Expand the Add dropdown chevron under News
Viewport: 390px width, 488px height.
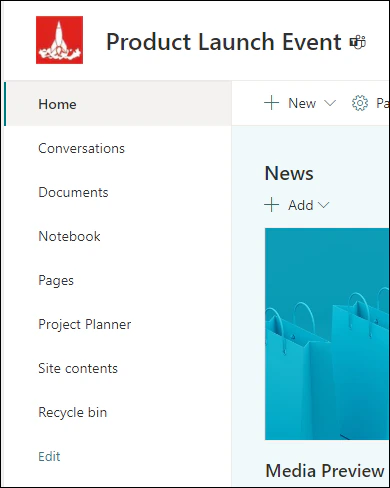(323, 205)
